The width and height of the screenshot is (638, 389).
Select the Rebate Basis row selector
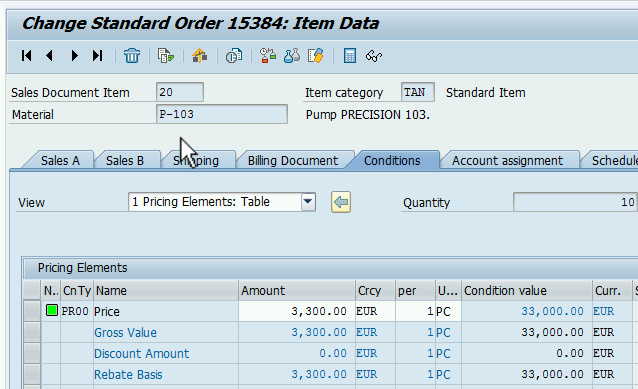32,374
